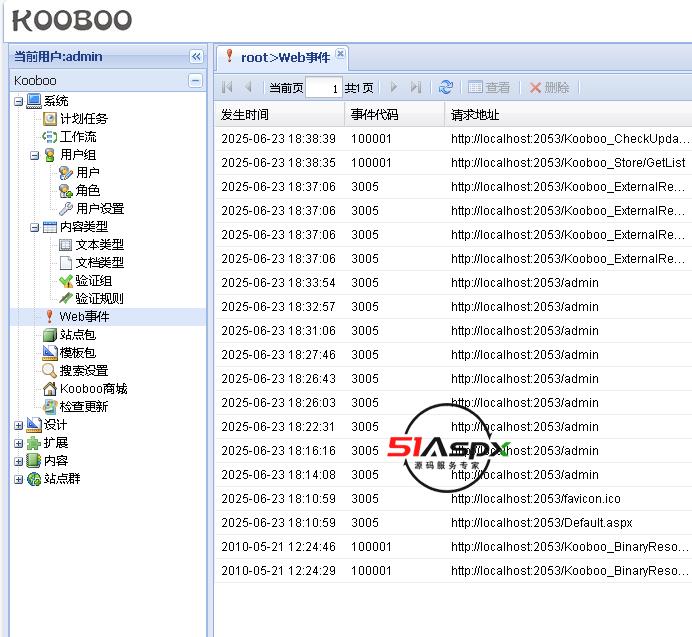Click the 用户 person icon

(x=66, y=173)
